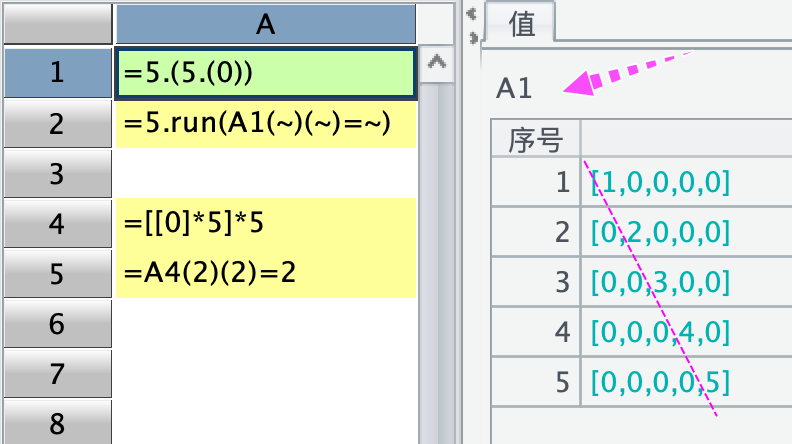This screenshot has width=792, height=444.
Task: Click the select-all corner of grid
Action: 58,24
